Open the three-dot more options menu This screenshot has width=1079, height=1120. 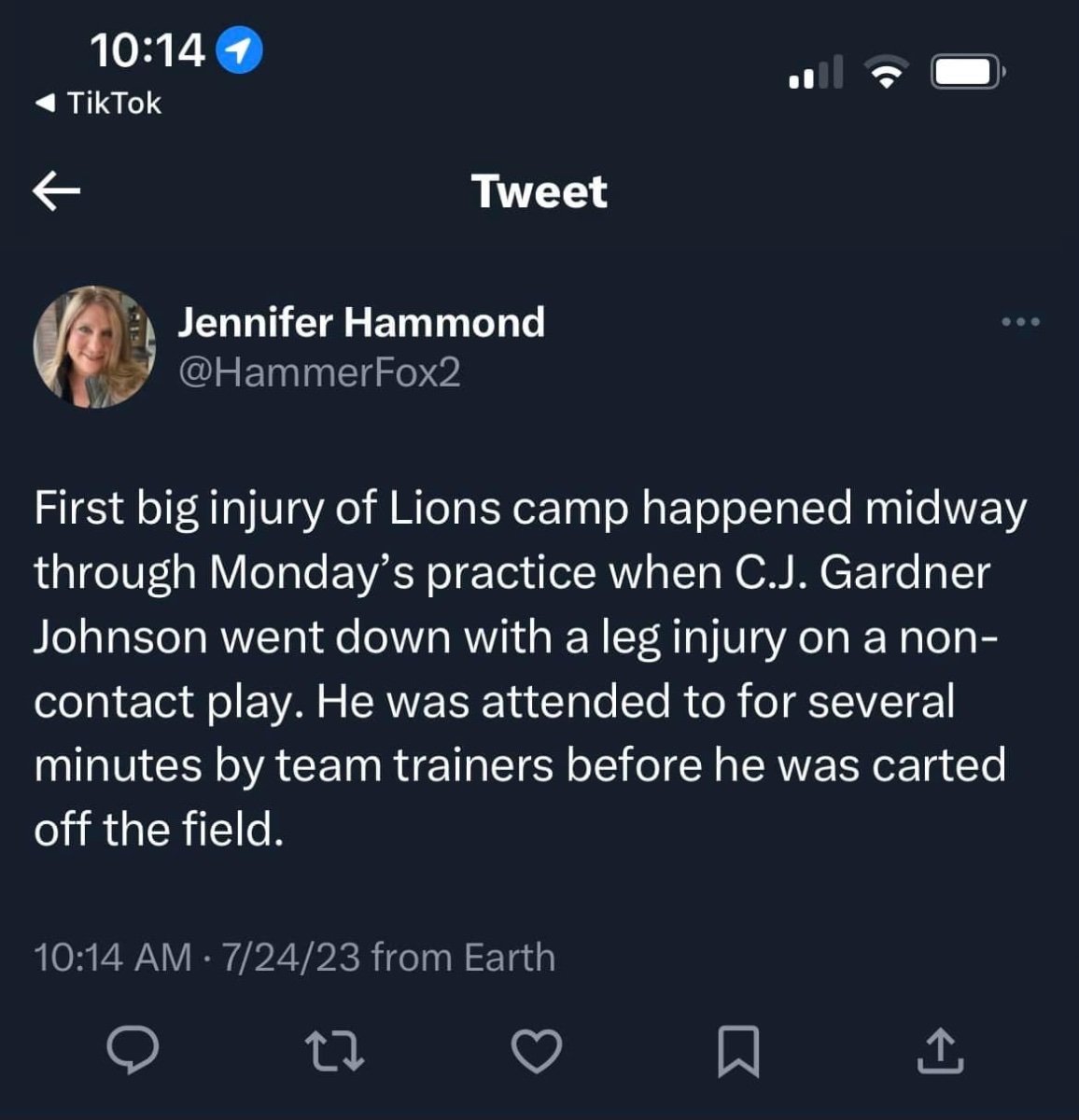coord(1019,322)
